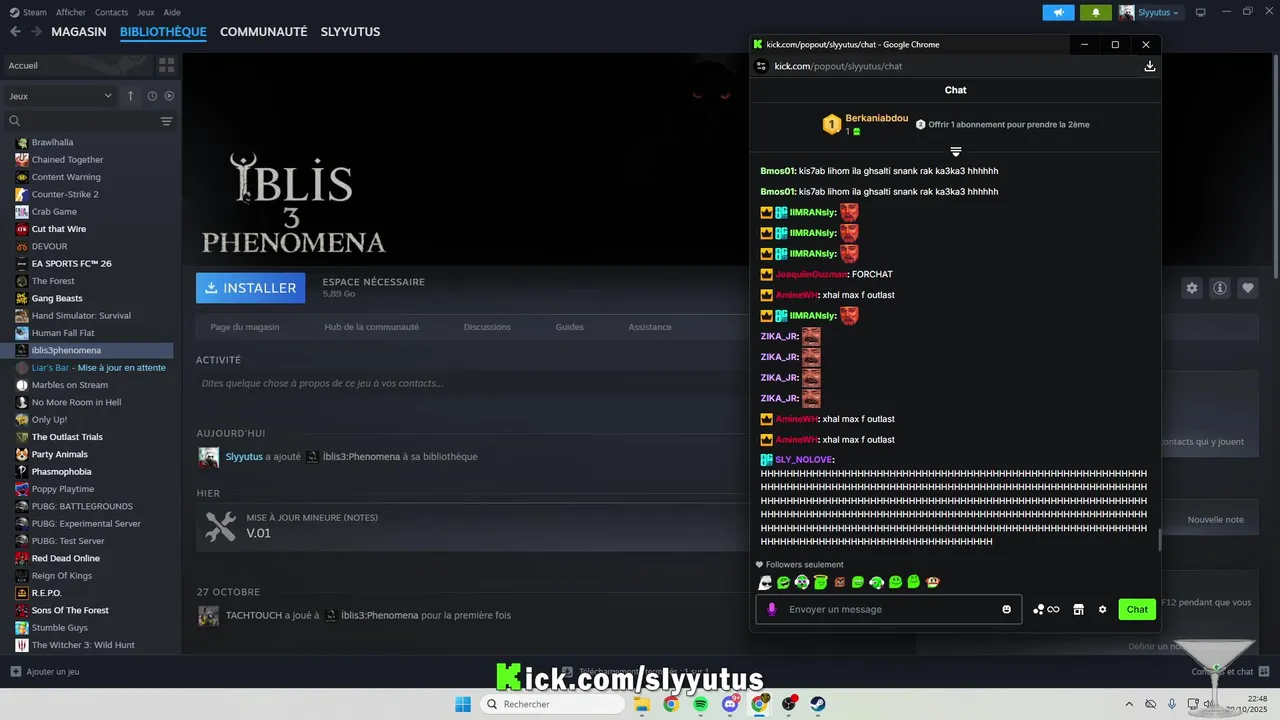
Task: Click the Envoyer un message input field
Action: coord(890,609)
